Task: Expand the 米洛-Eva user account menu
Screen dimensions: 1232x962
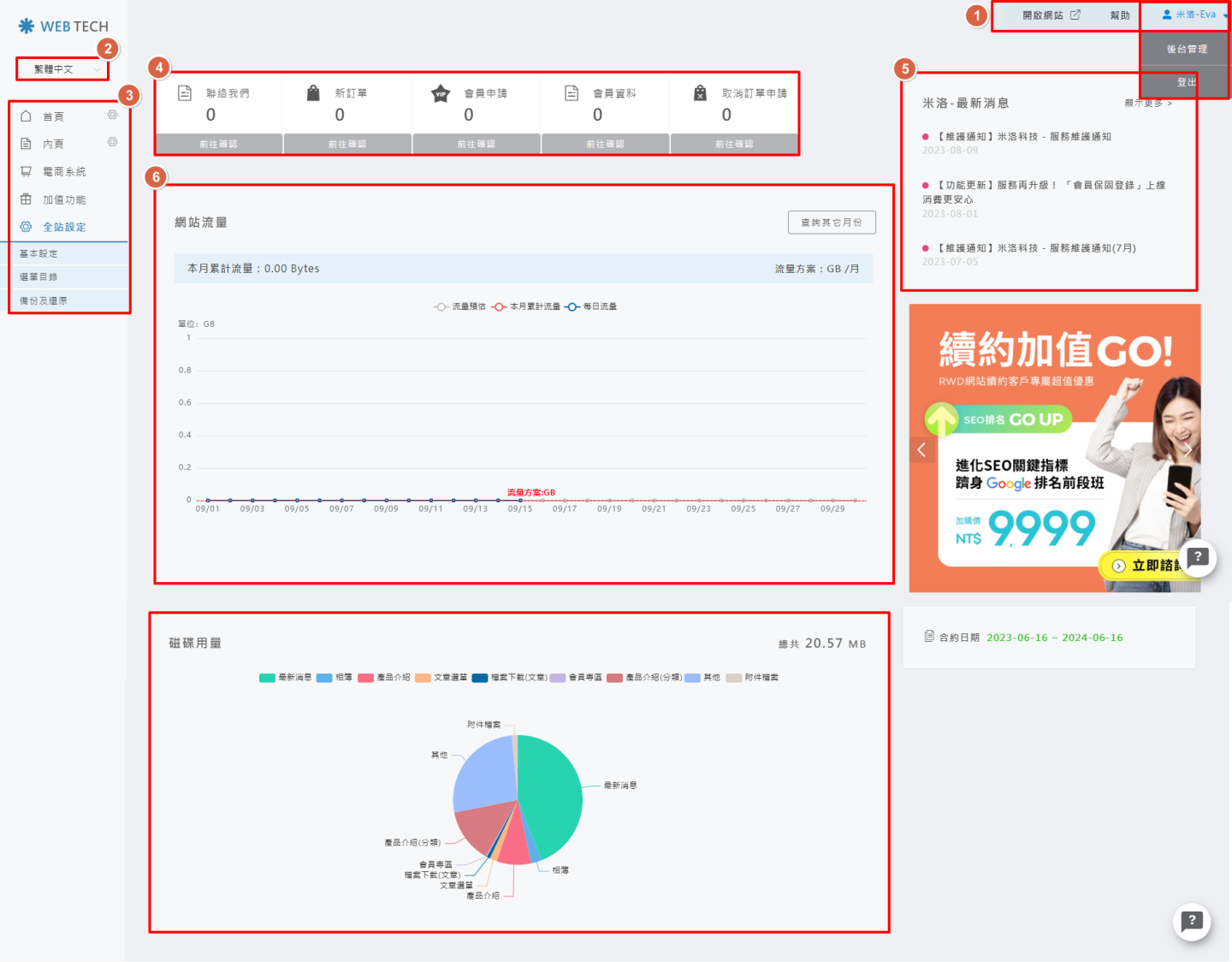Action: [x=1194, y=15]
